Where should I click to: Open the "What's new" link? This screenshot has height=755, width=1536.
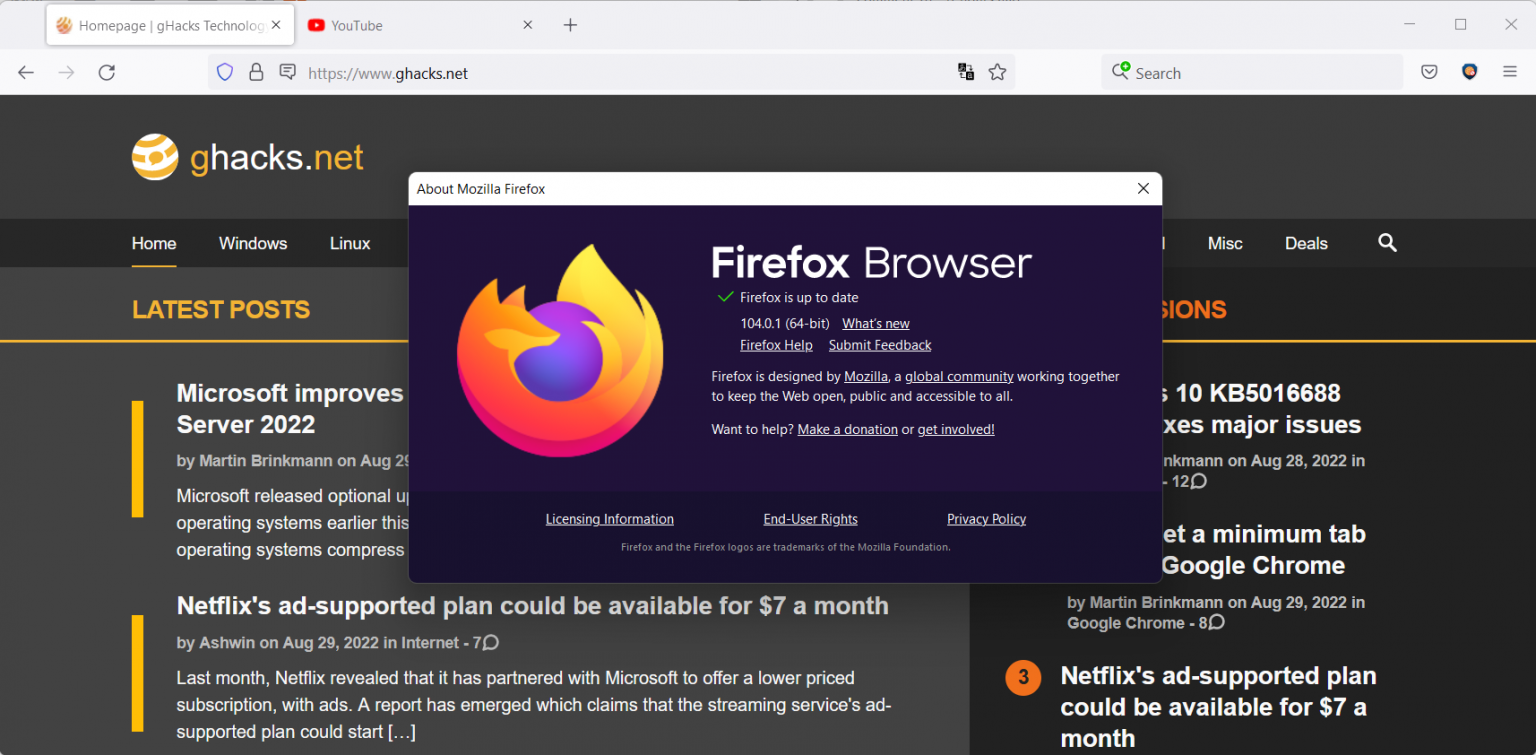[875, 323]
